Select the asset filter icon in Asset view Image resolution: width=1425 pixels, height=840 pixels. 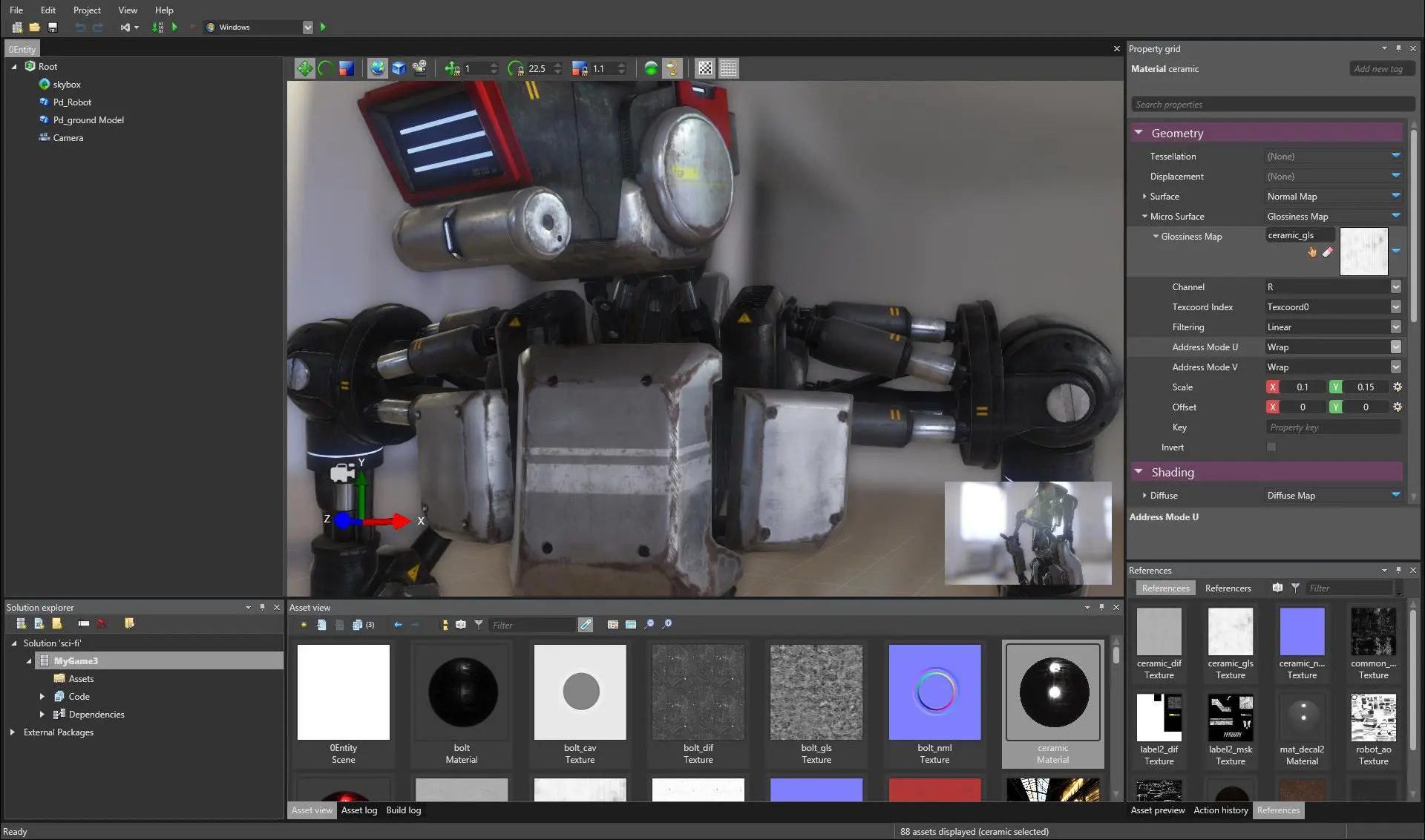477,624
